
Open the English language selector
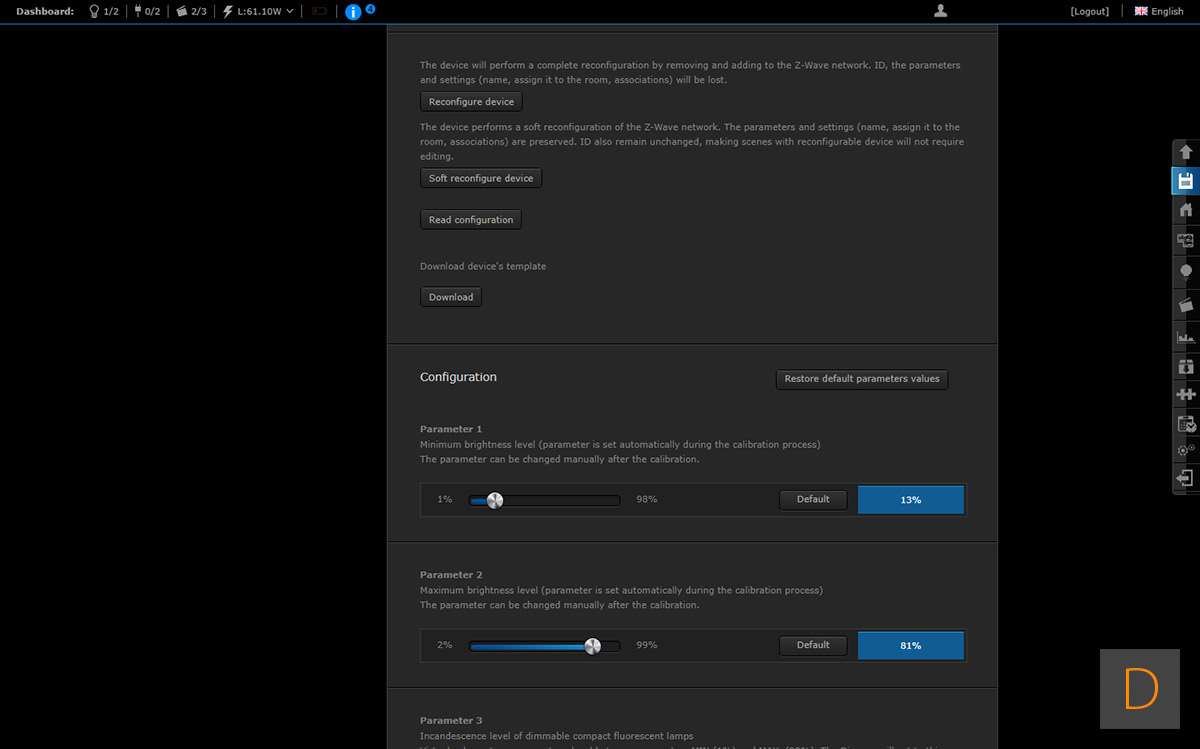[1159, 11]
